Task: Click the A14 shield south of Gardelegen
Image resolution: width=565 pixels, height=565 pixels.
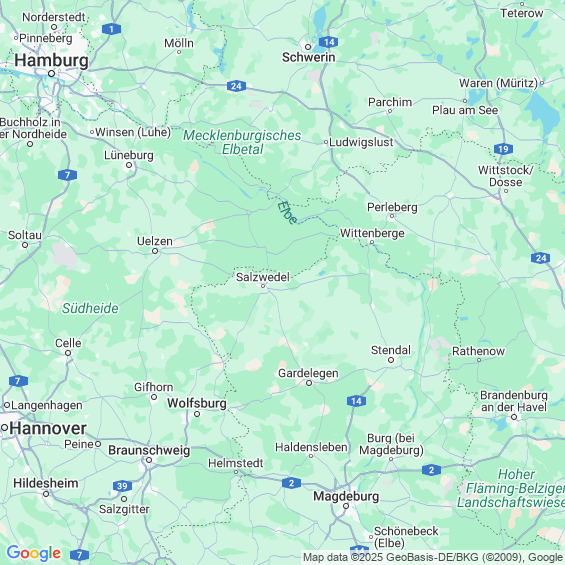Action: click(x=356, y=401)
